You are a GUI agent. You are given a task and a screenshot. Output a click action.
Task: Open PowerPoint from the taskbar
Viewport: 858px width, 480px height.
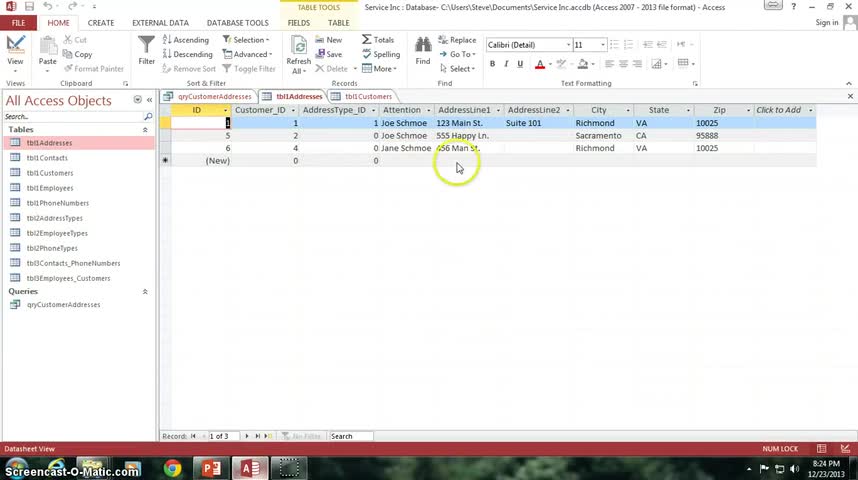[211, 469]
